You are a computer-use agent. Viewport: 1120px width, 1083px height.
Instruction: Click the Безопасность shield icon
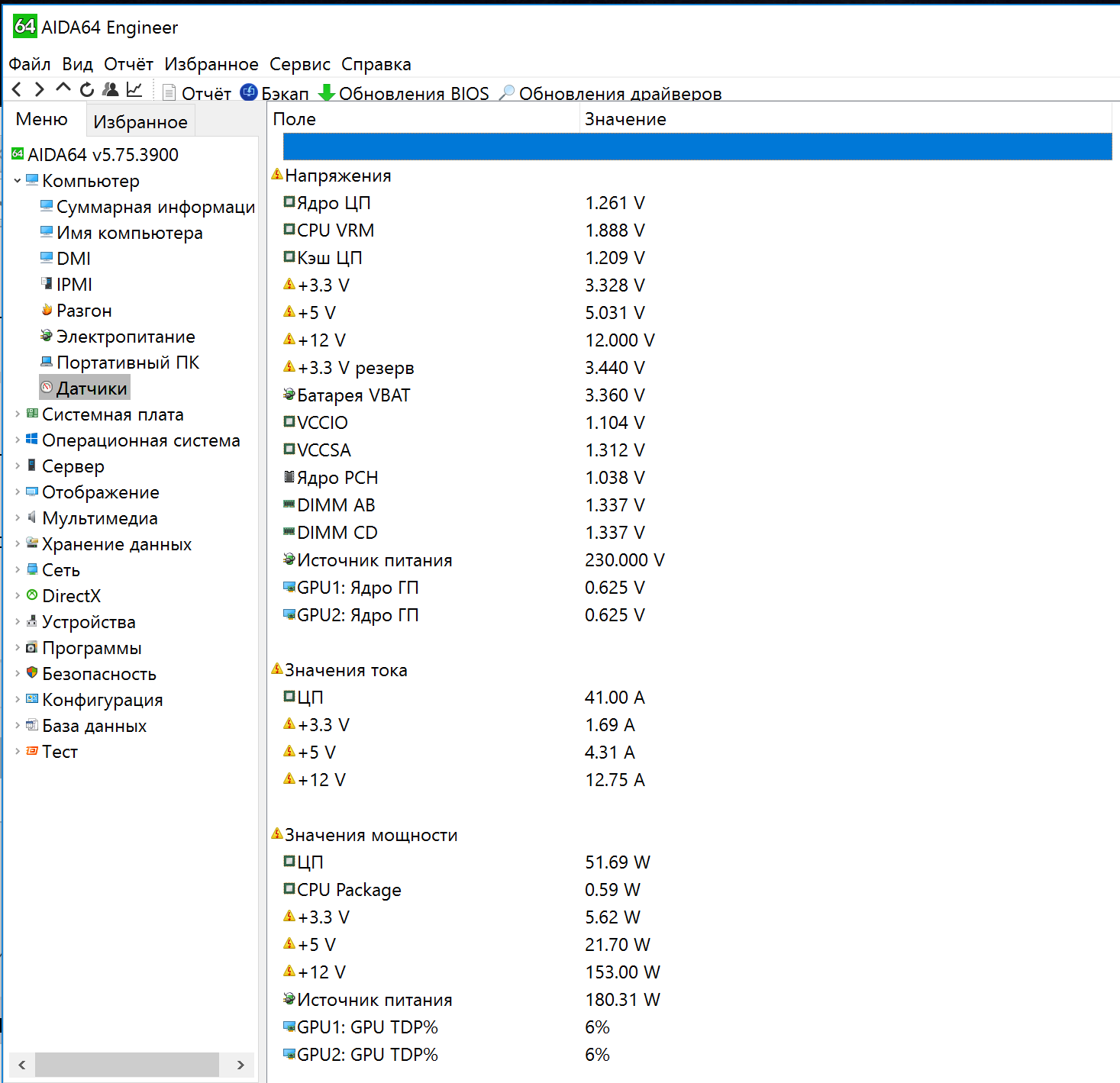(x=32, y=673)
